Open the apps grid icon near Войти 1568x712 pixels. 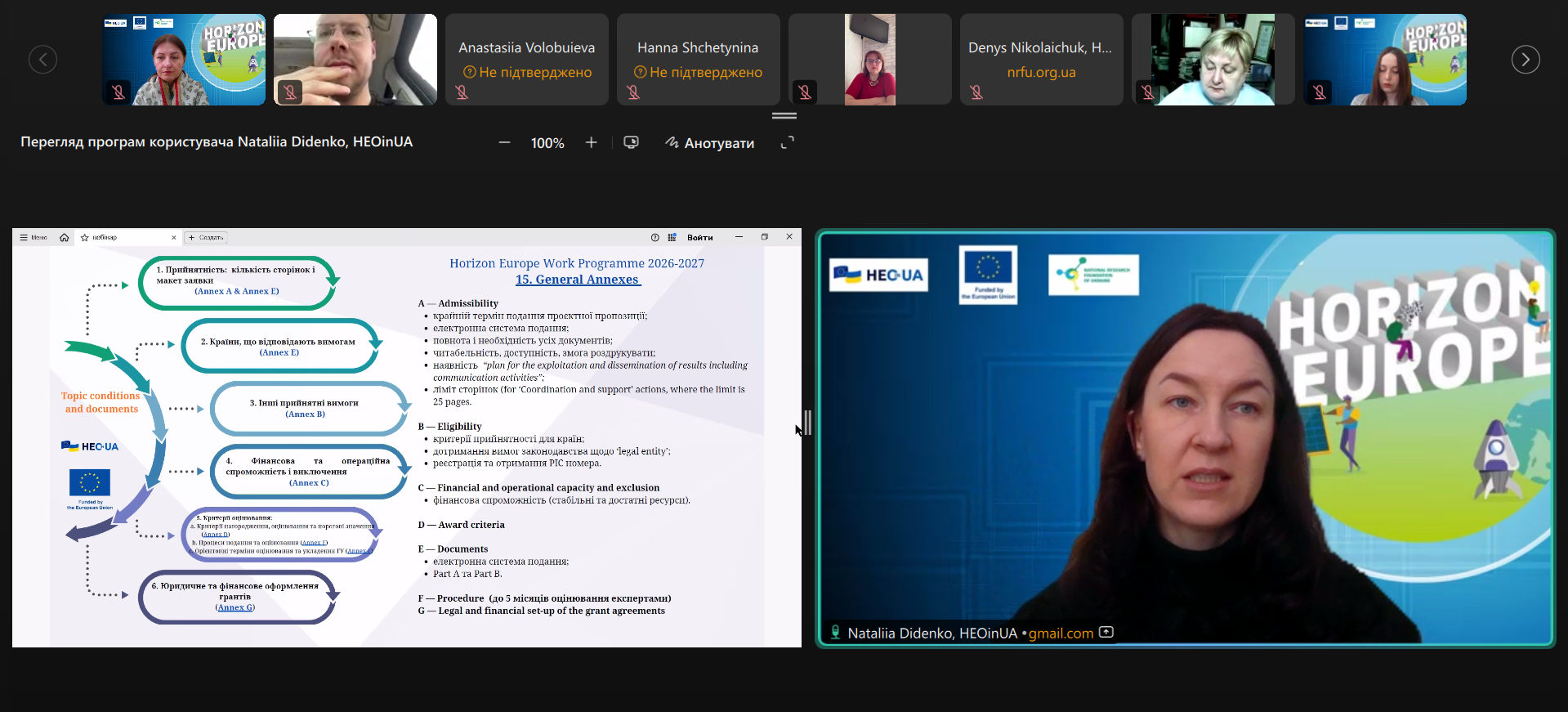(672, 238)
